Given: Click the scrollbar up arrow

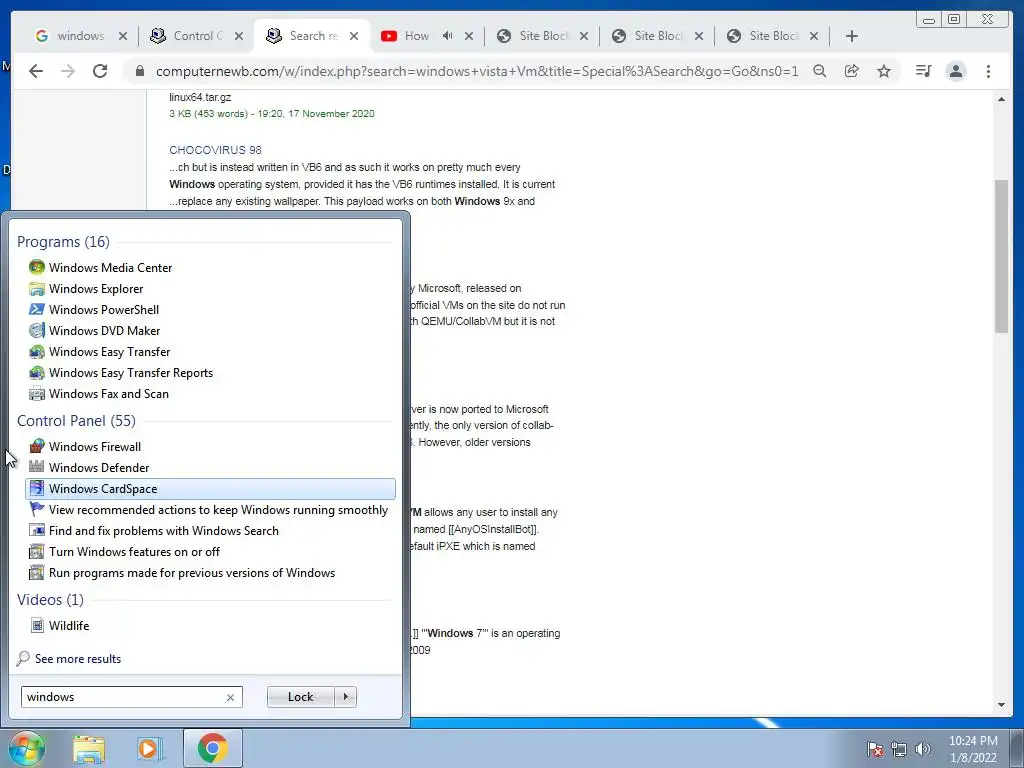Looking at the screenshot, I should click(1001, 99).
